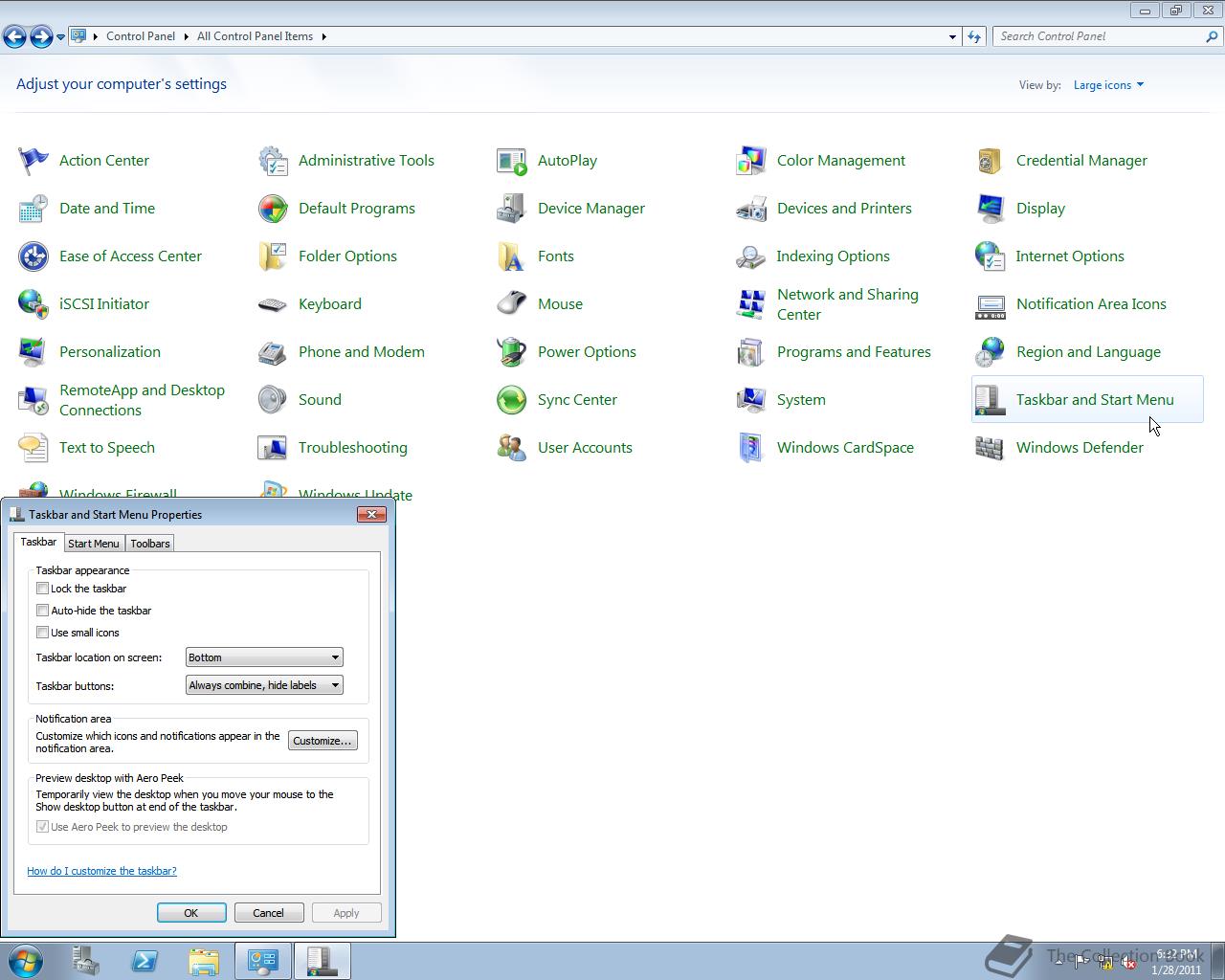This screenshot has width=1225, height=980.
Task: Switch to the Start Menu tab
Action: click(94, 544)
